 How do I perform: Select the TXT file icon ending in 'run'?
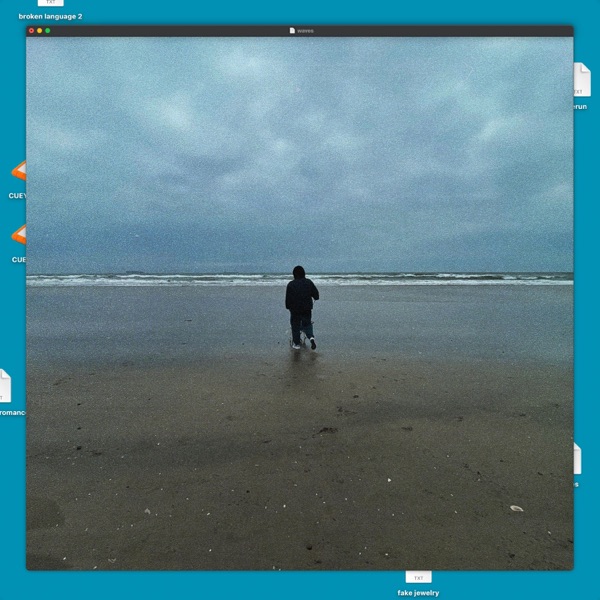[x=582, y=79]
